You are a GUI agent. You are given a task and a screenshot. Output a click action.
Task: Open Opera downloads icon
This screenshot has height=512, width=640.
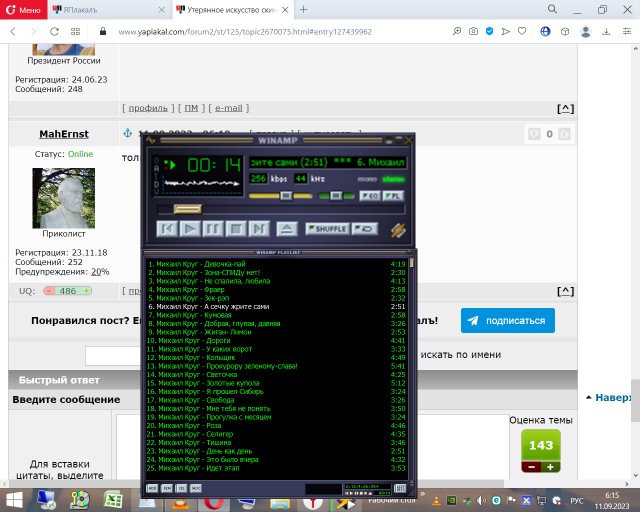tap(606, 31)
